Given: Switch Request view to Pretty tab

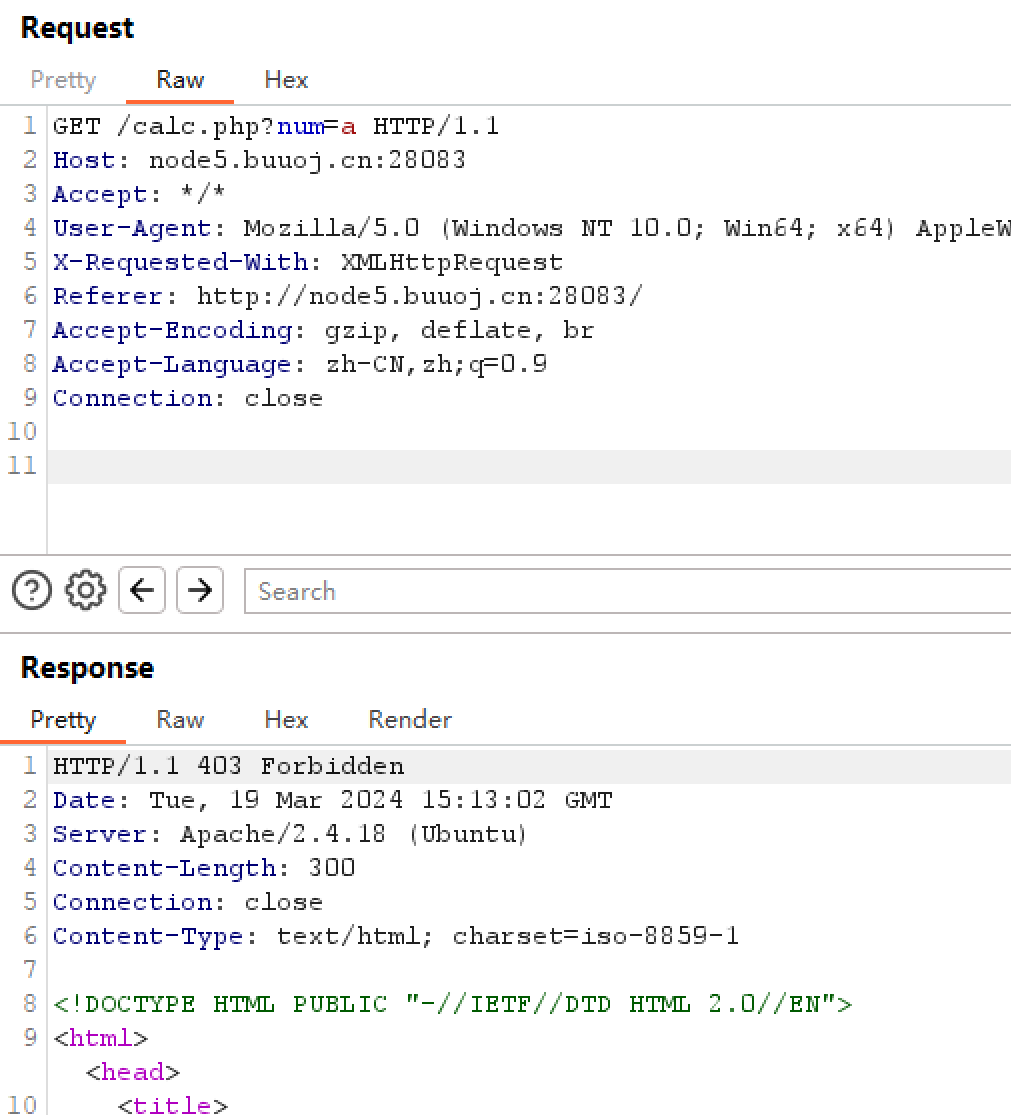Looking at the screenshot, I should click(63, 80).
